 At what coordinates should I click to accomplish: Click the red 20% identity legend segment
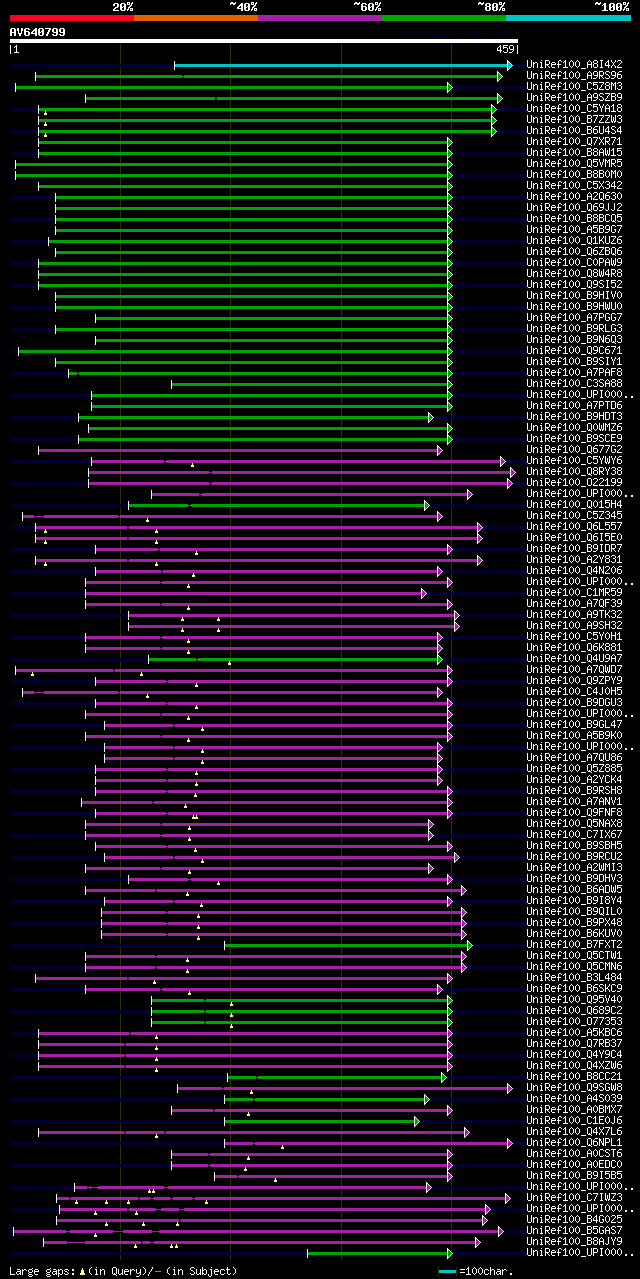pos(72,18)
